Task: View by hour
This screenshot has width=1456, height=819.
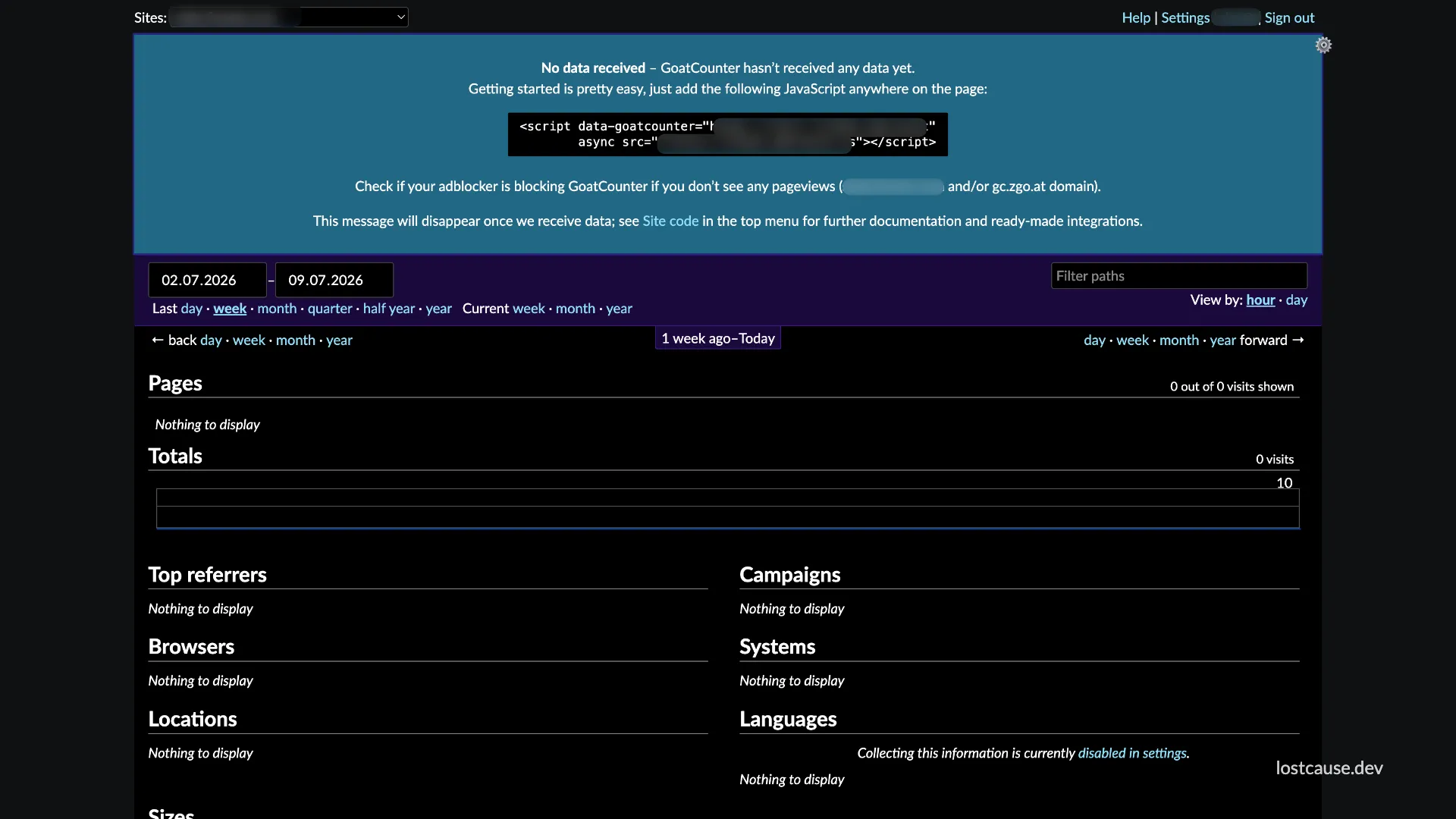Action: pyautogui.click(x=1260, y=300)
